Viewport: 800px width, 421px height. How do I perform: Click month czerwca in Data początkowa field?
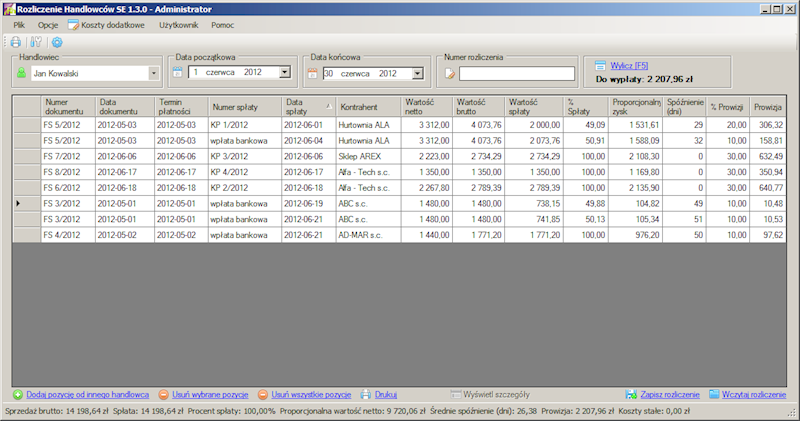point(220,72)
